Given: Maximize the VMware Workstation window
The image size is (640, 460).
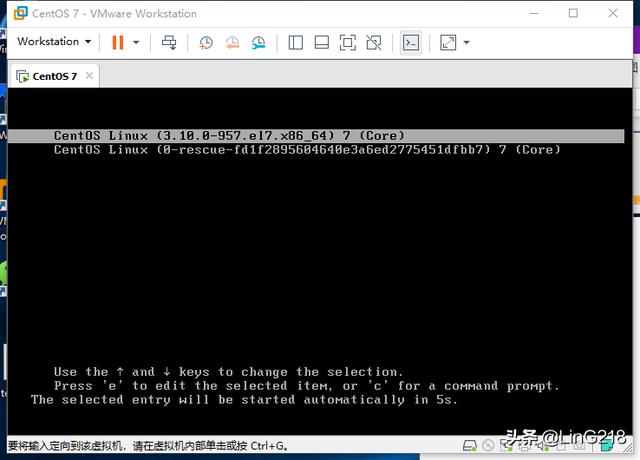Looking at the screenshot, I should point(573,13).
